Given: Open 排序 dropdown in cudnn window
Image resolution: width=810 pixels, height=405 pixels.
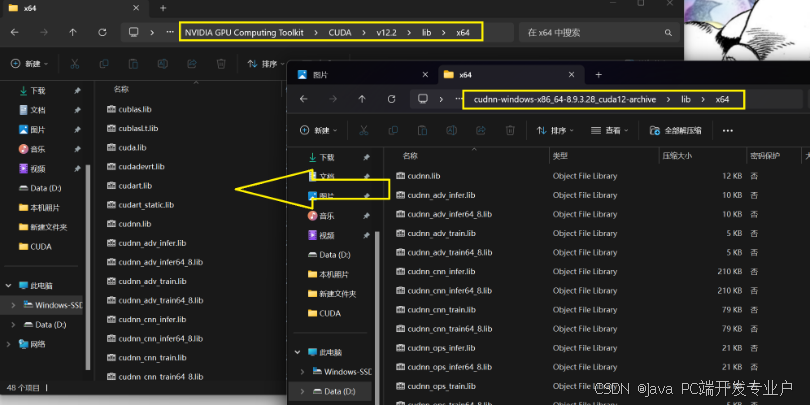Looking at the screenshot, I should 555,131.
